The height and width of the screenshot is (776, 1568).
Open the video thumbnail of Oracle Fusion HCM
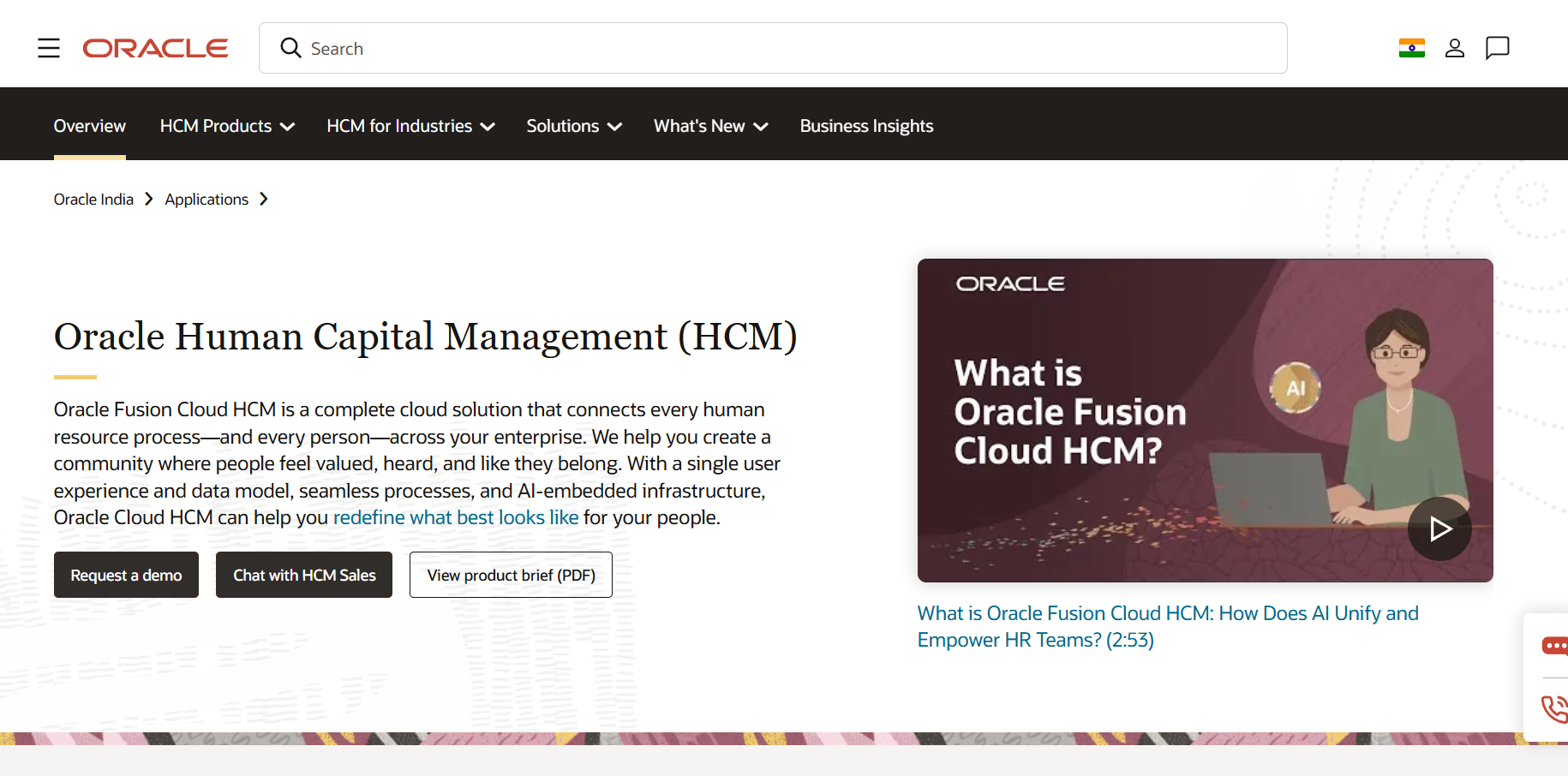1205,420
